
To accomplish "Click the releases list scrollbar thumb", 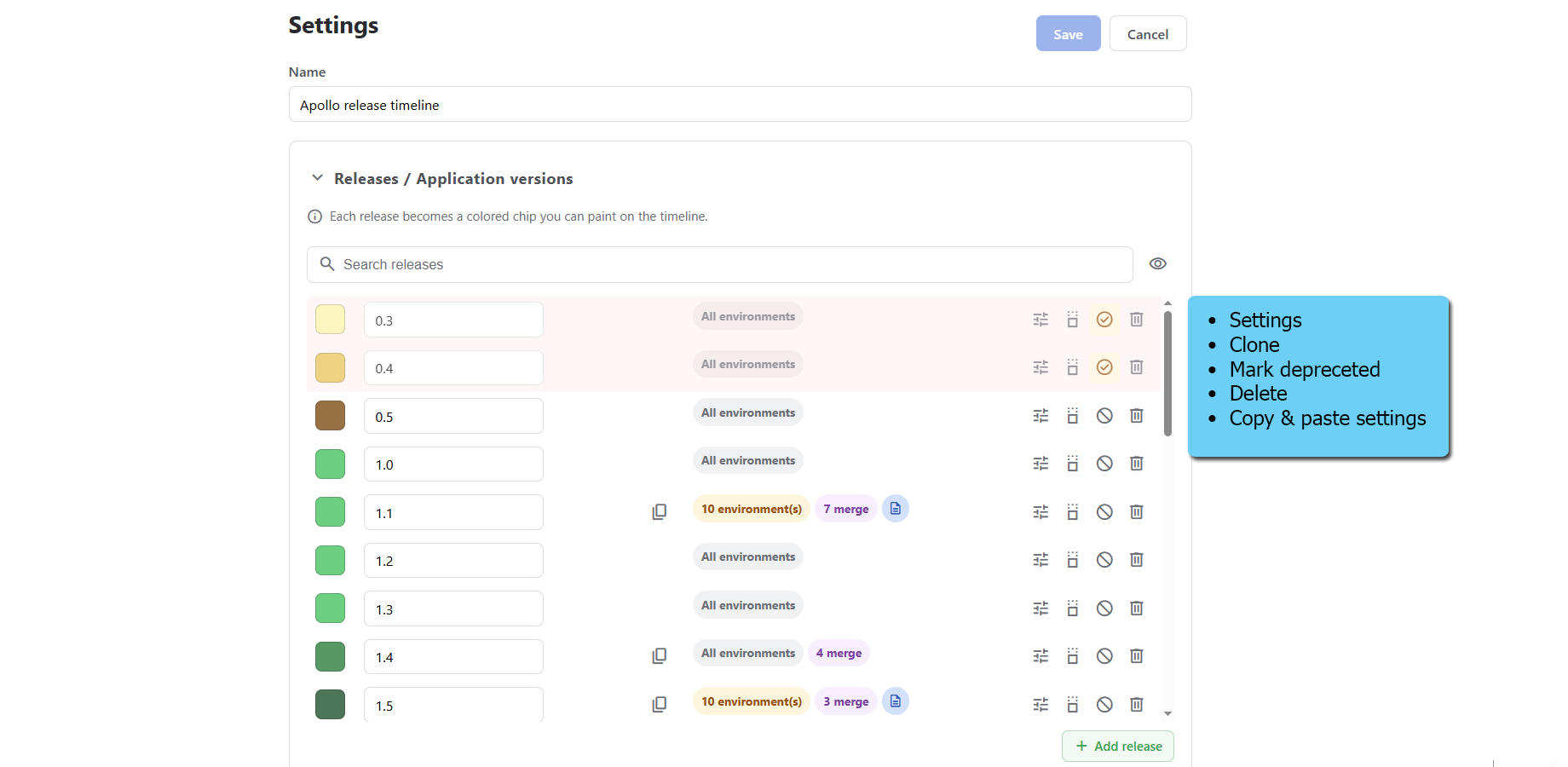I will tap(1167, 373).
